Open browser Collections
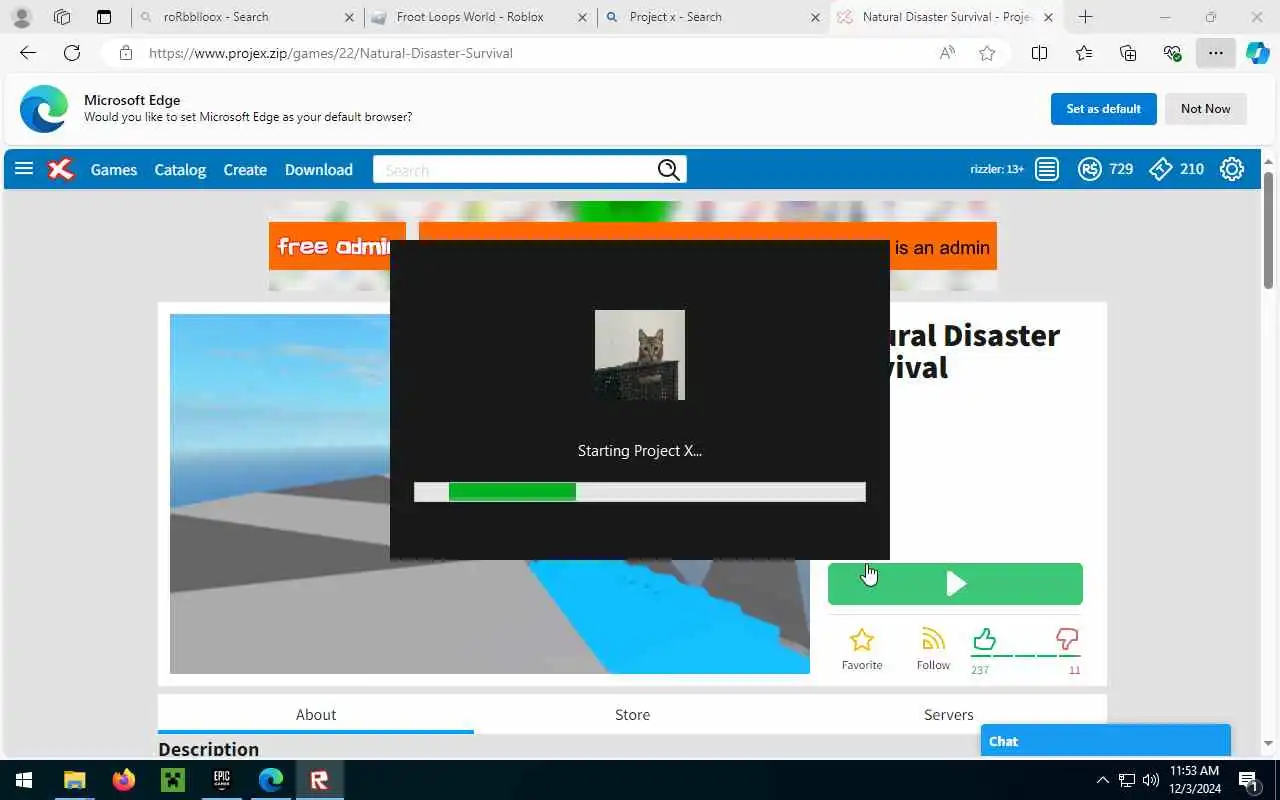This screenshot has width=1280, height=800. (1128, 53)
